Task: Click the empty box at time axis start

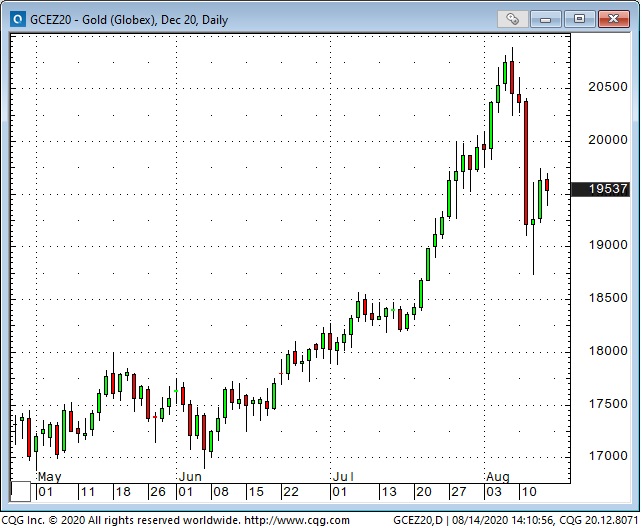Action: pos(20,491)
